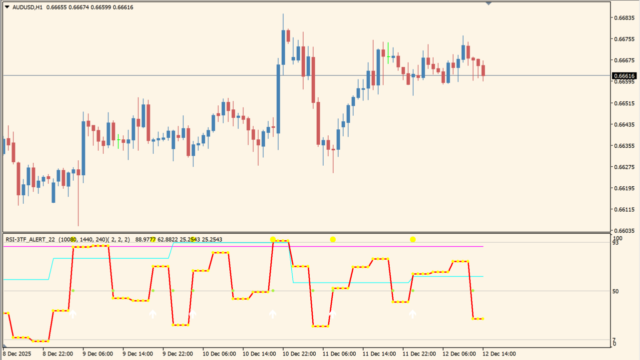
Task: Select the second white up arrow from the left
Action: 153,313
